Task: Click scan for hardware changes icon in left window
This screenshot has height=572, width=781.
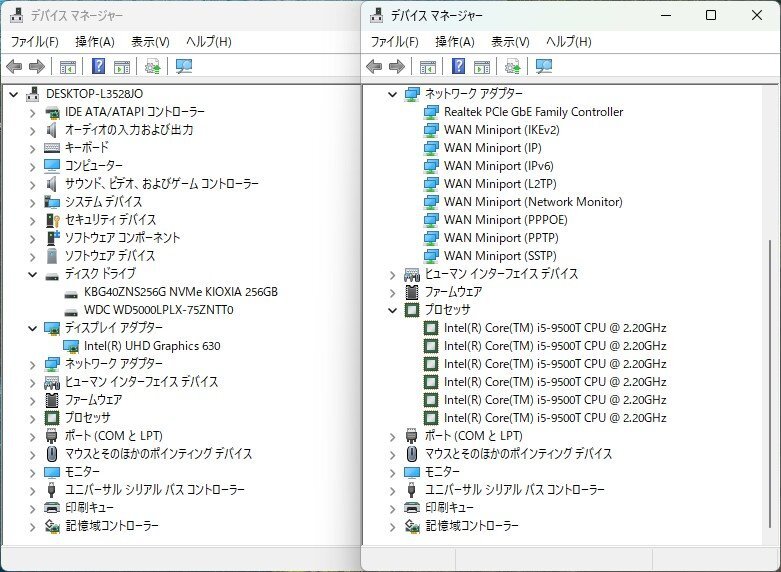Action: point(184,66)
